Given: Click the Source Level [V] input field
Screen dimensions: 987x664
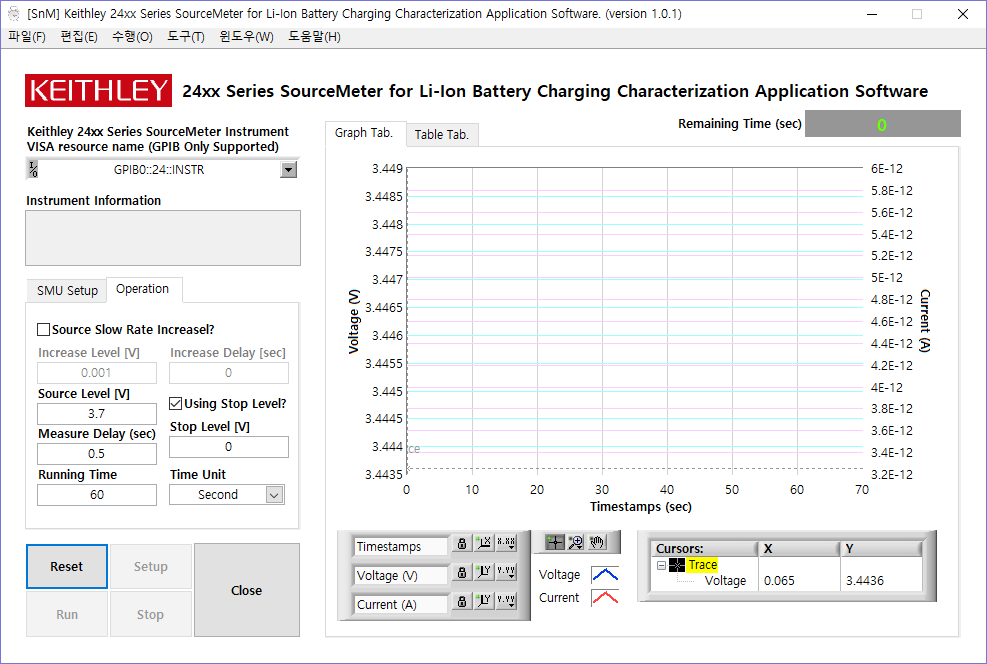Looking at the screenshot, I should tap(97, 414).
